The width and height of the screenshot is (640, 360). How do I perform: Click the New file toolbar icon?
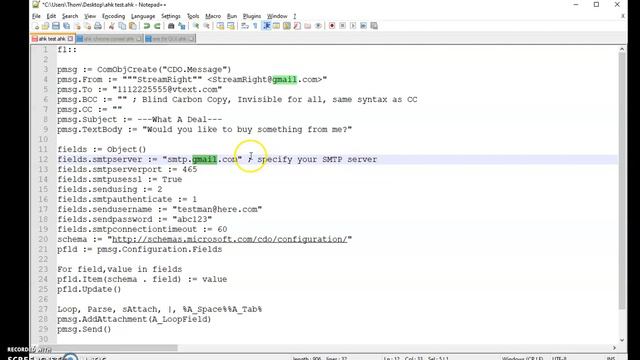[x=36, y=26]
